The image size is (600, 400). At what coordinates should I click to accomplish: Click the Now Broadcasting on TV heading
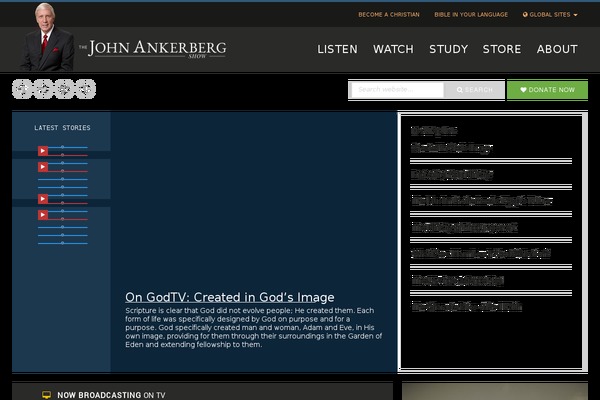(x=111, y=395)
